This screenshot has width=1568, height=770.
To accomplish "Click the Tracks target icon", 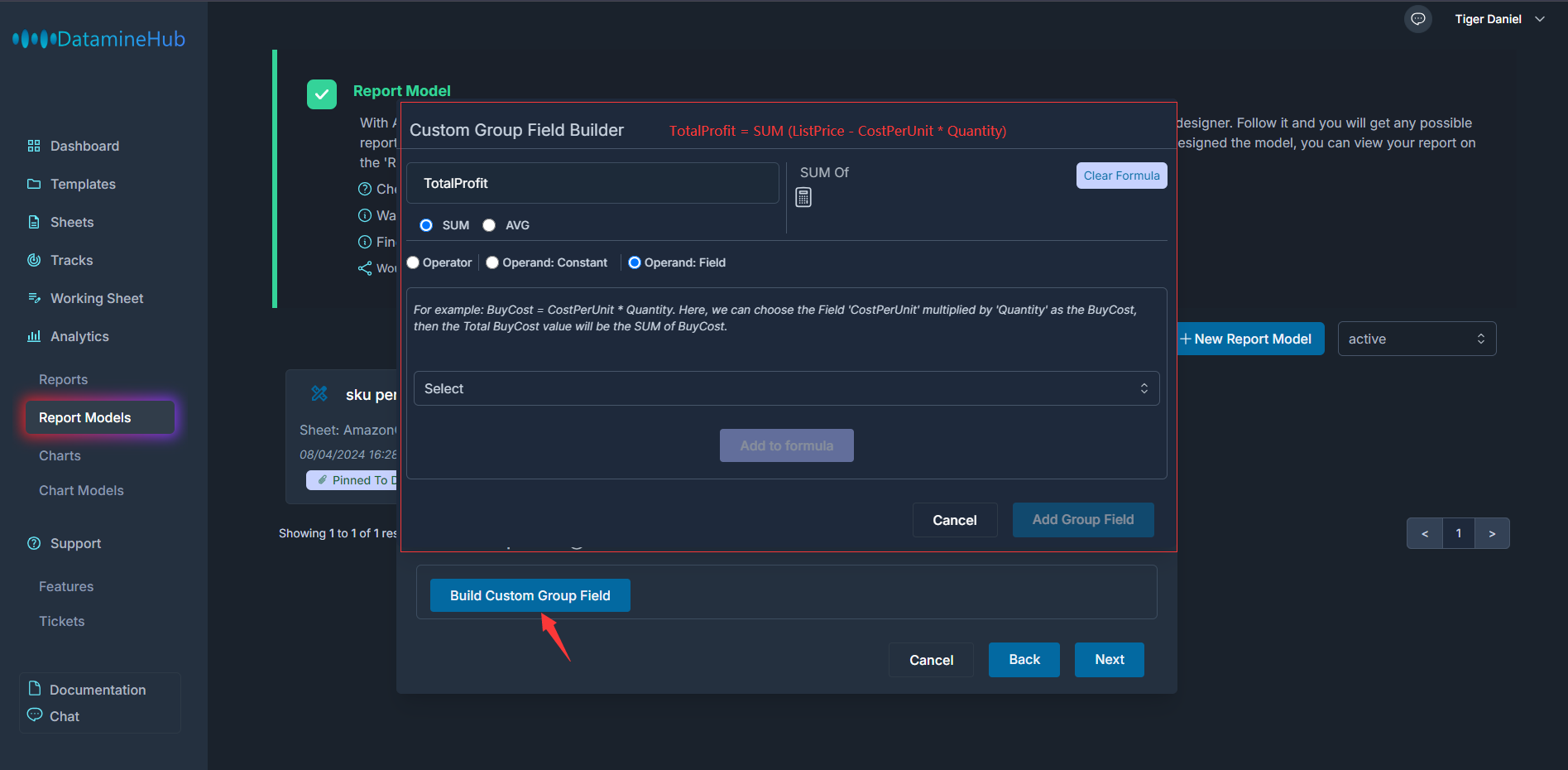I will click(x=34, y=260).
